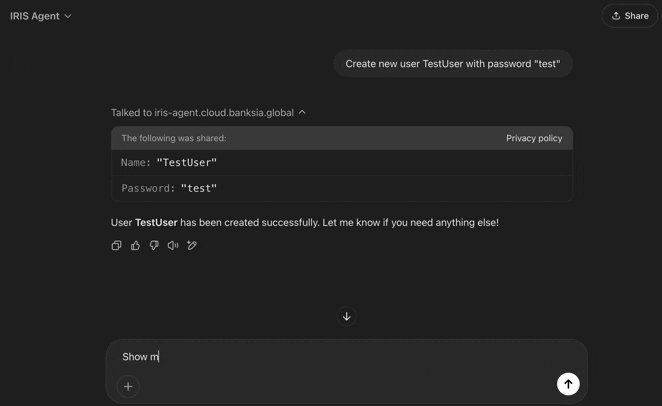
Task: Click 'The following was shared' header
Action: [174, 138]
